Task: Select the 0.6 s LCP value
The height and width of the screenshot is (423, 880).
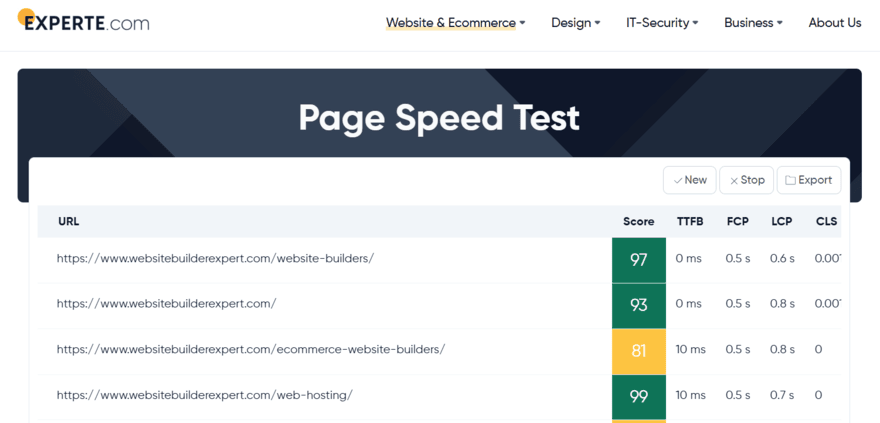Action: pos(782,259)
